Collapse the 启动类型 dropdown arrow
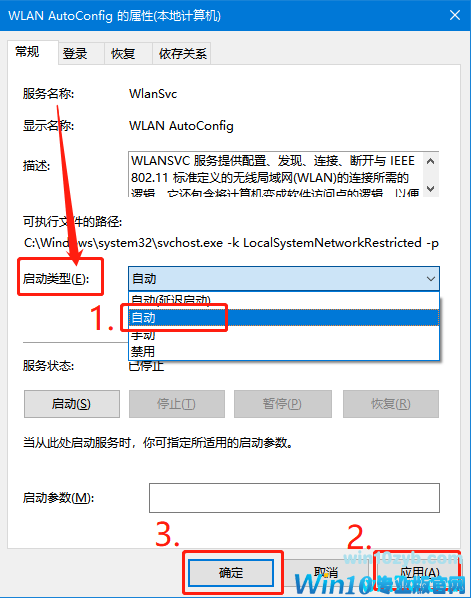This screenshot has height=598, width=471. [431, 279]
